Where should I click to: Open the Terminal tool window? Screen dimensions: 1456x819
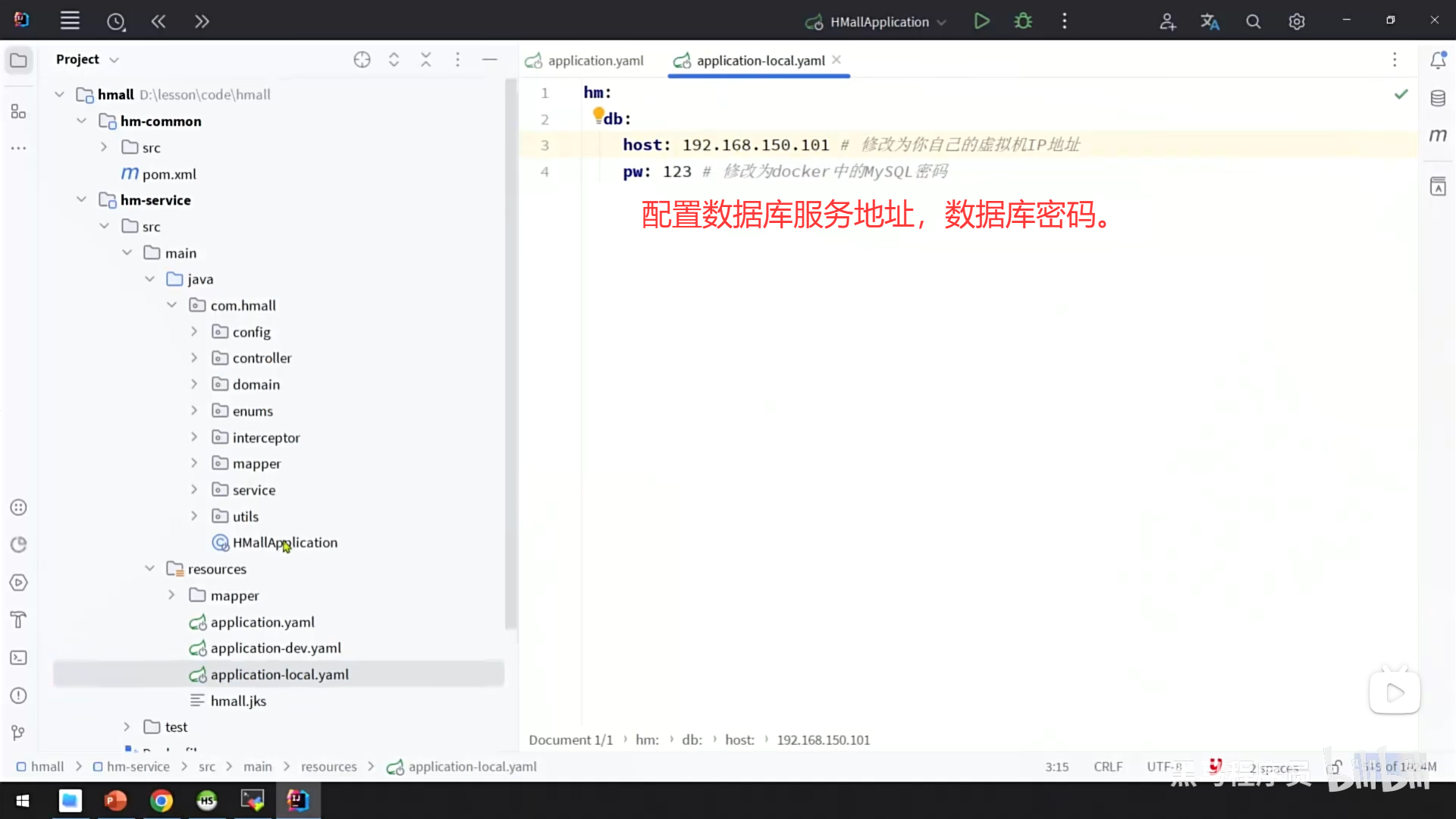coord(18,657)
